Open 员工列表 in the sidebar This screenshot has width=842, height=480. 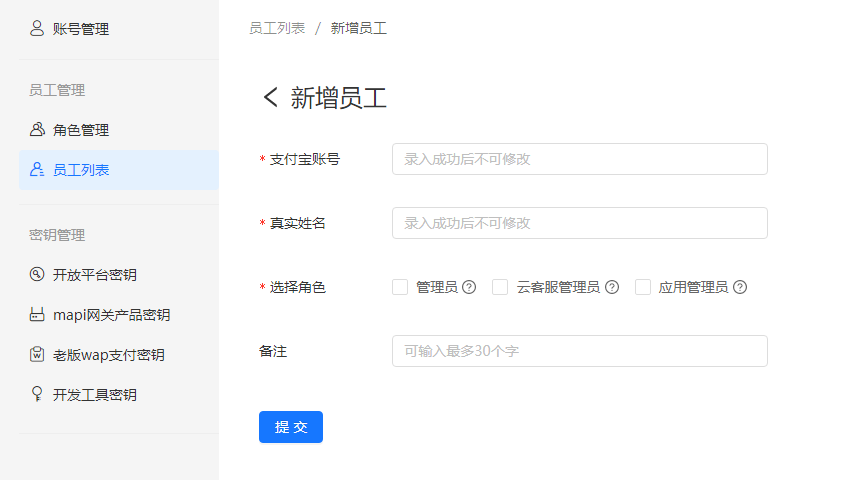(x=81, y=170)
